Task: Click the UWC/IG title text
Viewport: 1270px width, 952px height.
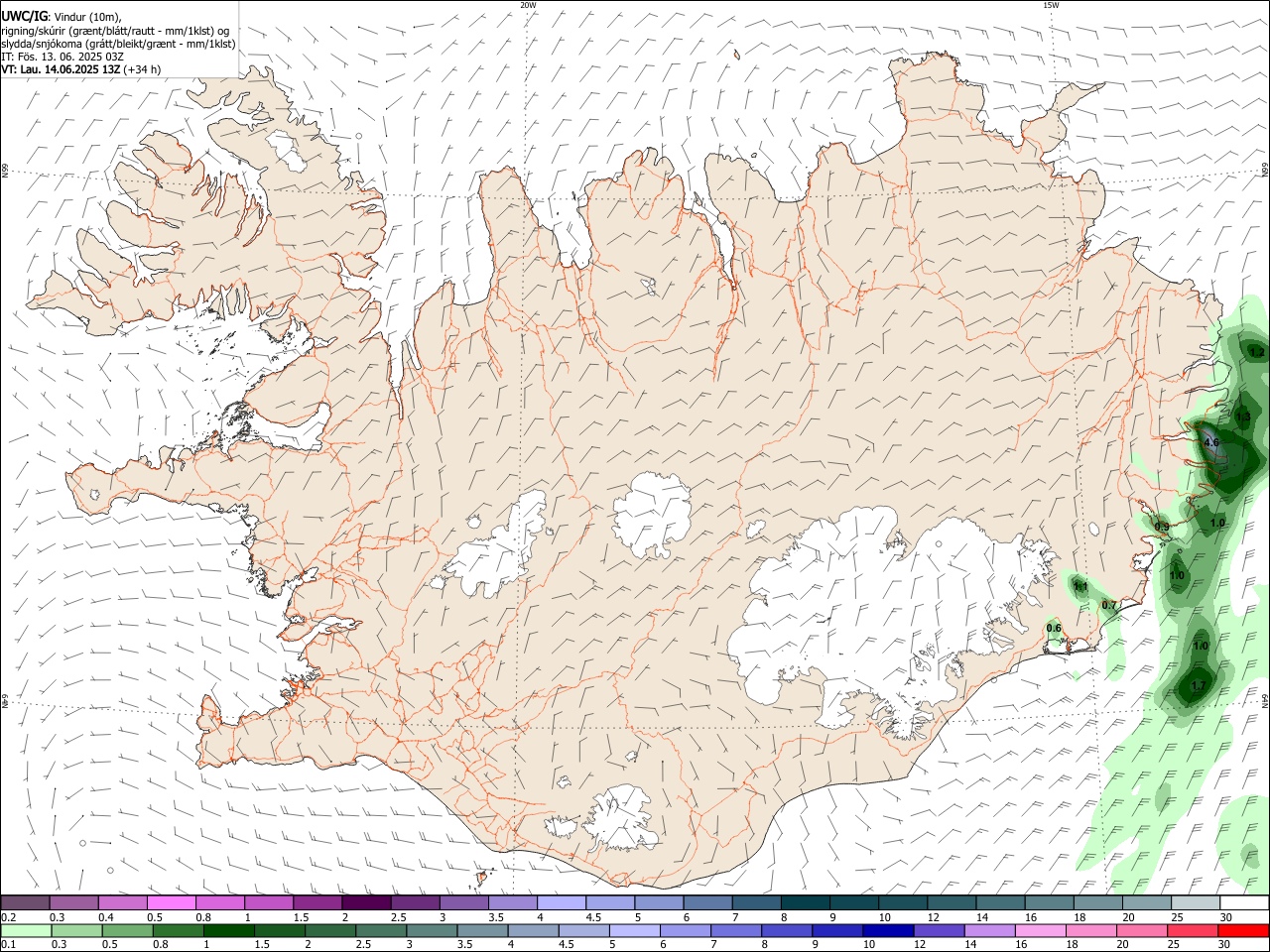Action: 24,16
